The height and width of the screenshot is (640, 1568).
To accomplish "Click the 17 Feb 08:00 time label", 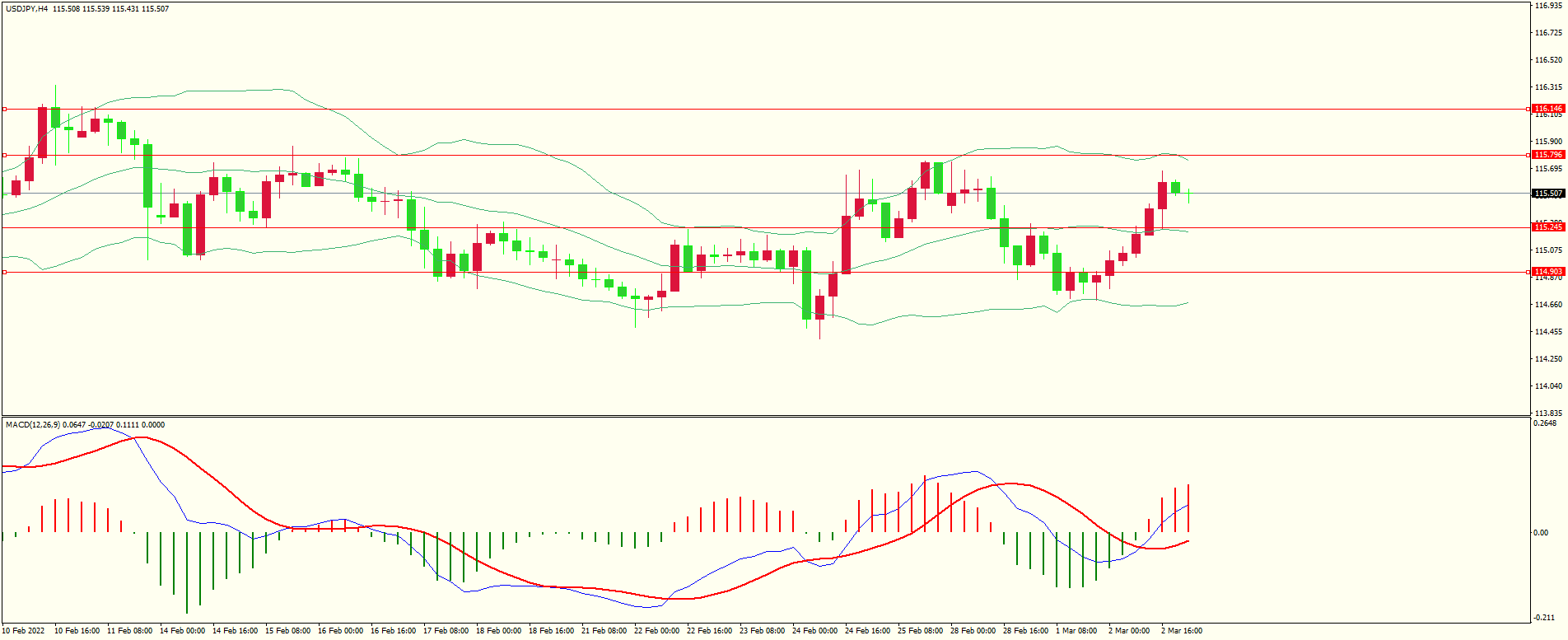I will (446, 631).
